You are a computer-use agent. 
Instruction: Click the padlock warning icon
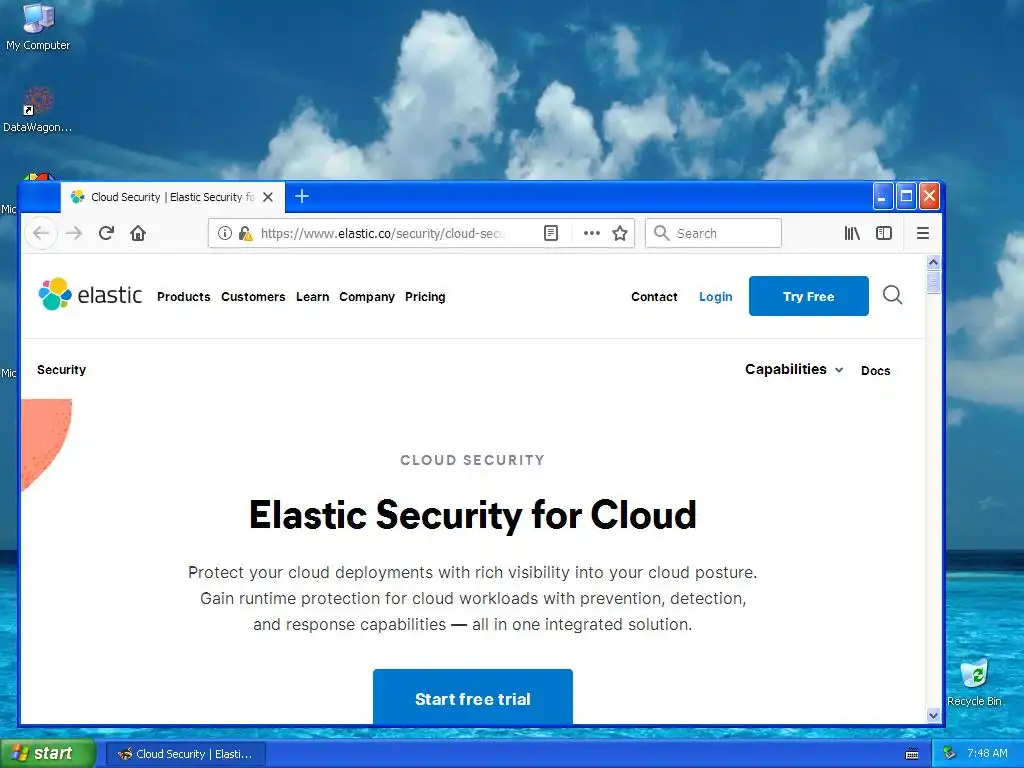246,233
